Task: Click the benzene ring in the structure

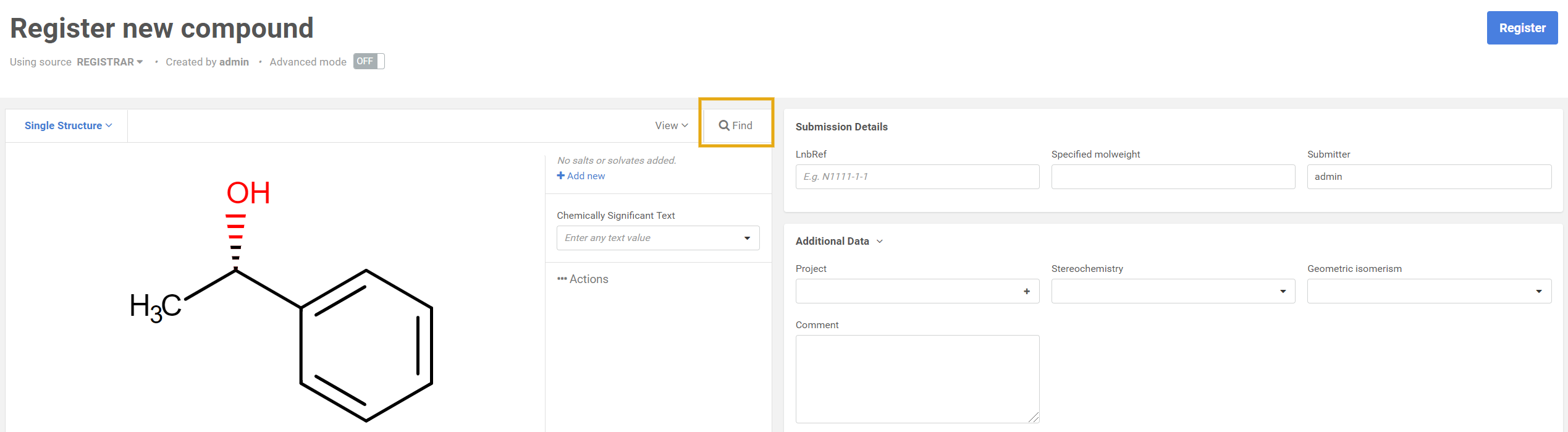Action: click(366, 345)
